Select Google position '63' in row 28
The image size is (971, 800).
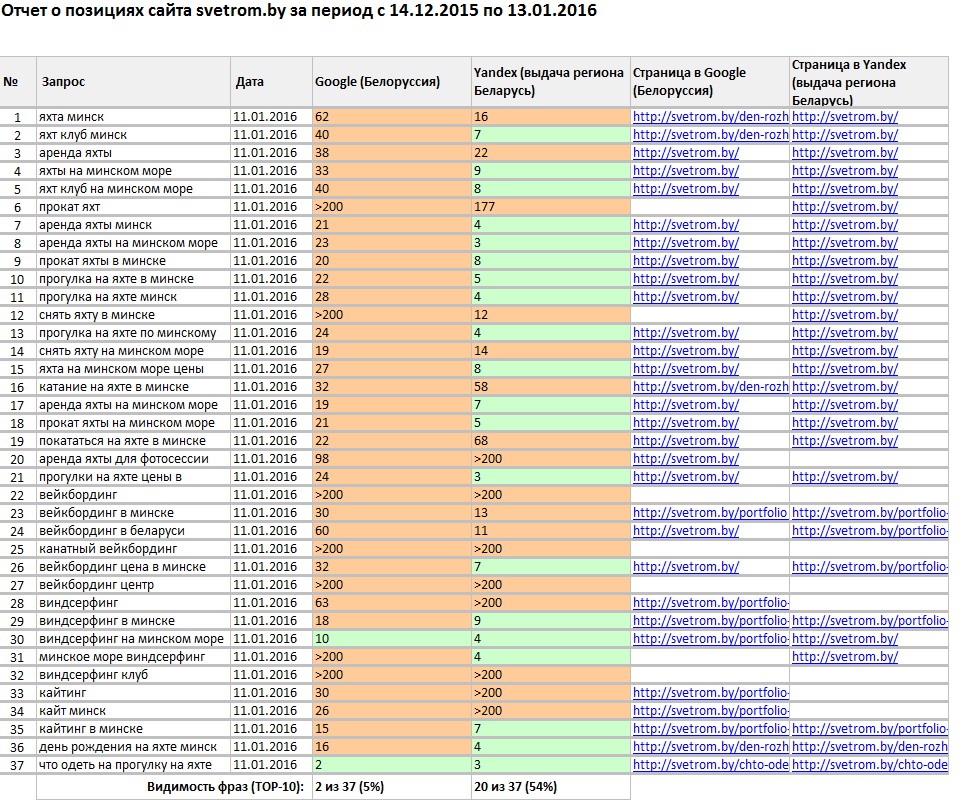[391, 602]
